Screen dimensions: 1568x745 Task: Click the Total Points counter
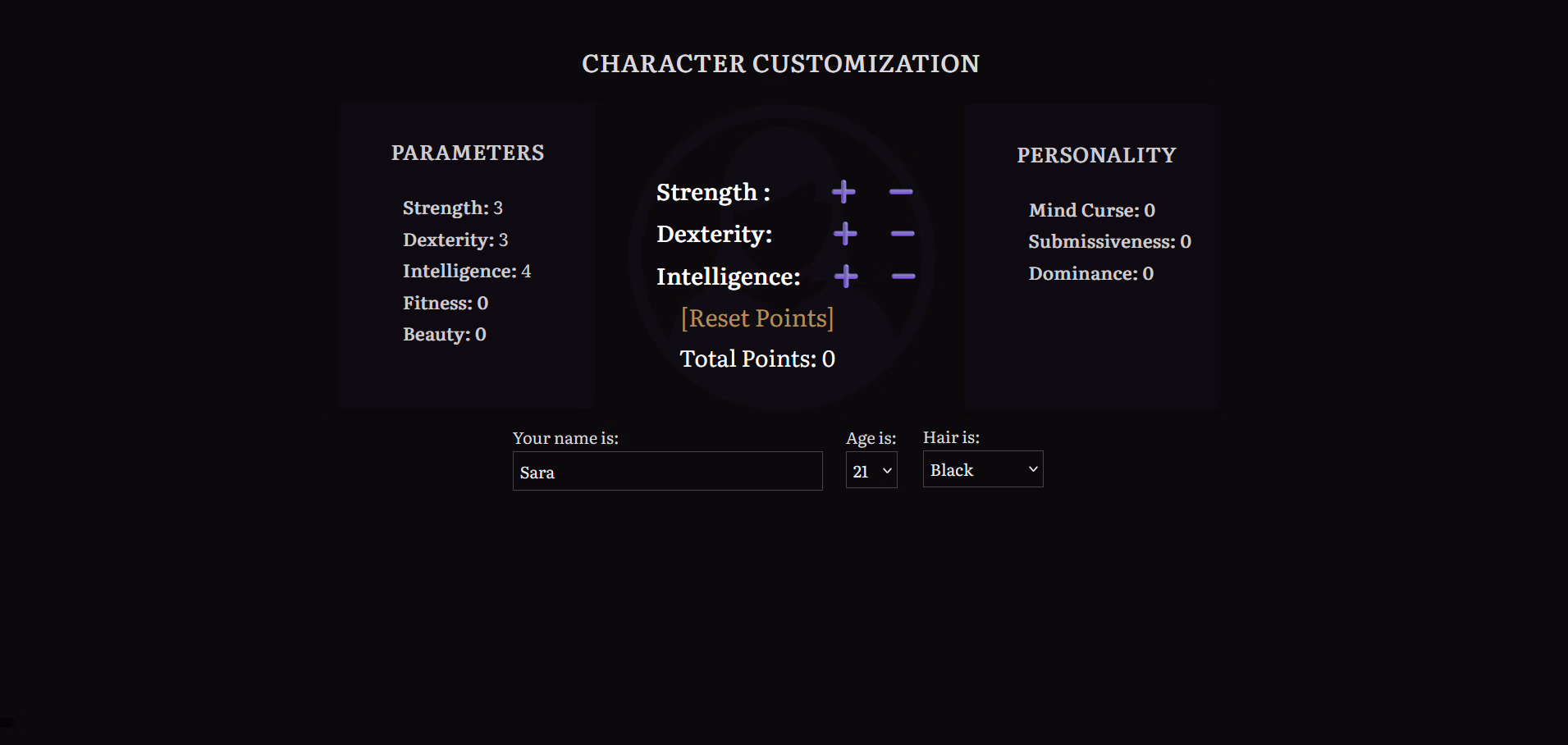(x=757, y=359)
